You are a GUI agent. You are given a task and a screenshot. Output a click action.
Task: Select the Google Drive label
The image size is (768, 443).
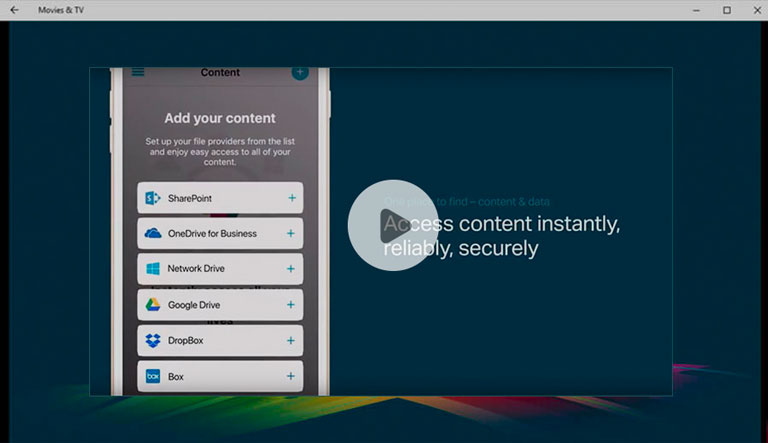point(194,305)
